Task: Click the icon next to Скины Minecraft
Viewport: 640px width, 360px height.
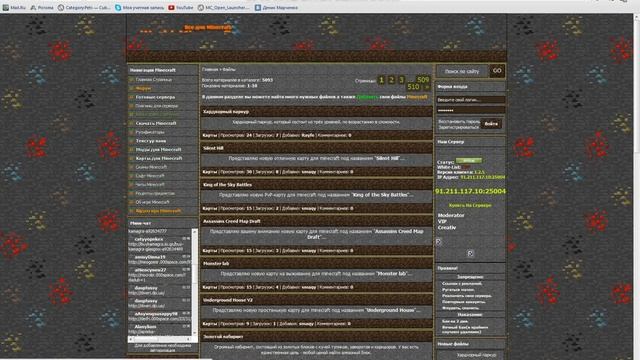Action: [131, 167]
